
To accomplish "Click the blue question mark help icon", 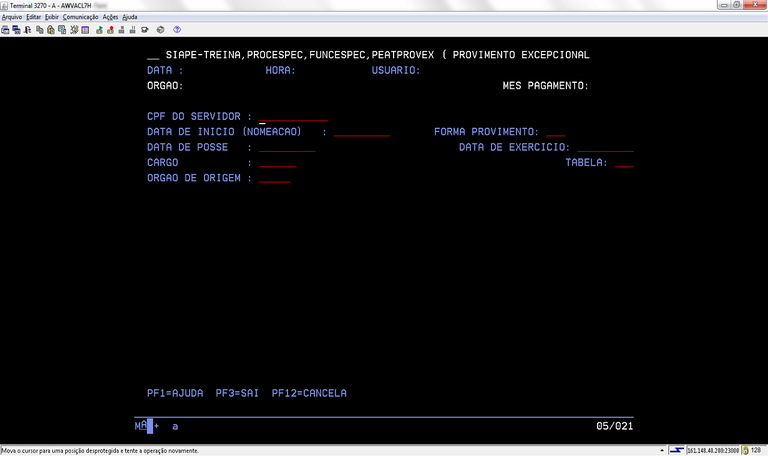I will coord(177,30).
